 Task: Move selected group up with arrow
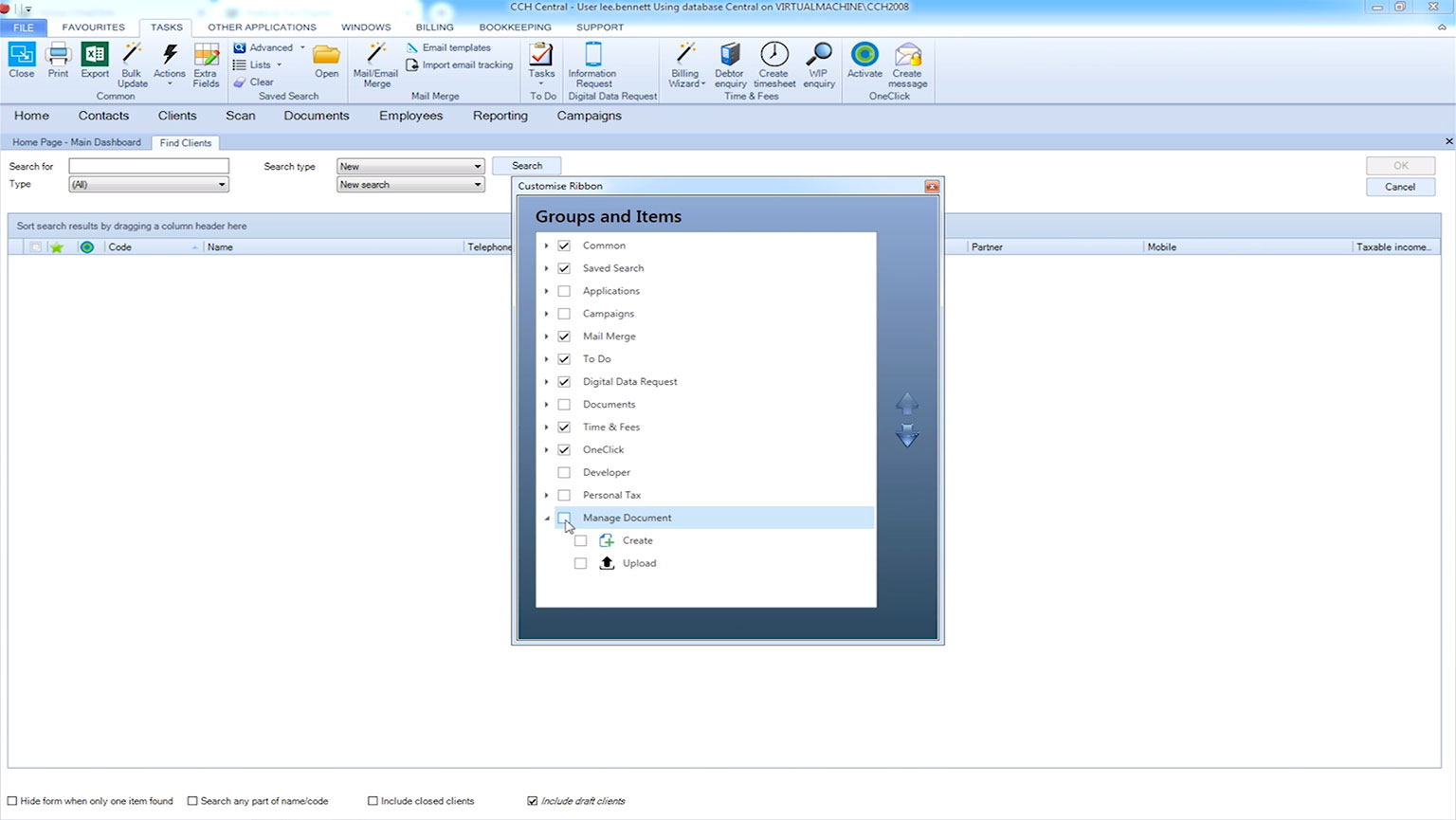(x=907, y=404)
